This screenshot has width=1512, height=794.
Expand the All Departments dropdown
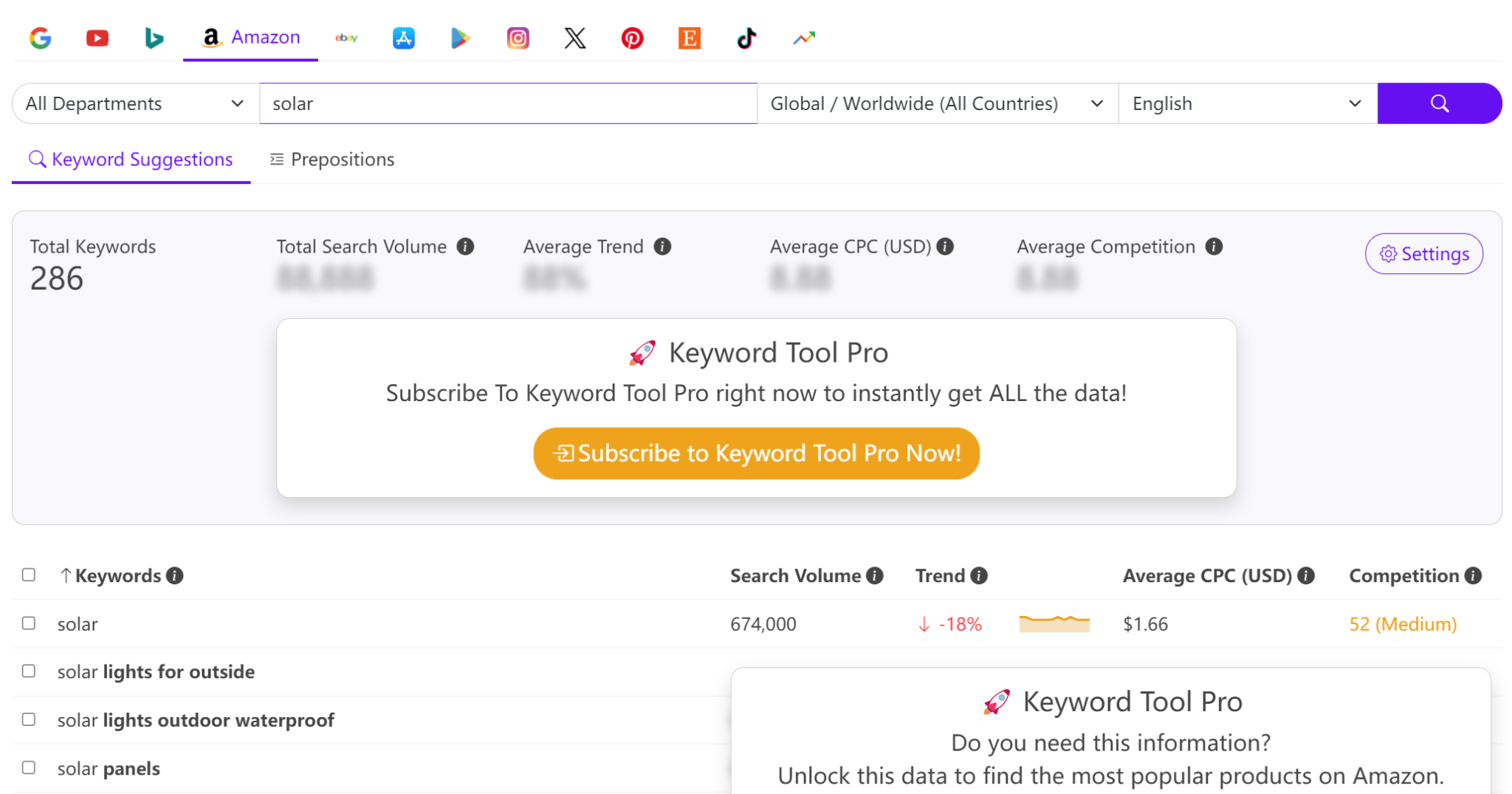tap(135, 103)
